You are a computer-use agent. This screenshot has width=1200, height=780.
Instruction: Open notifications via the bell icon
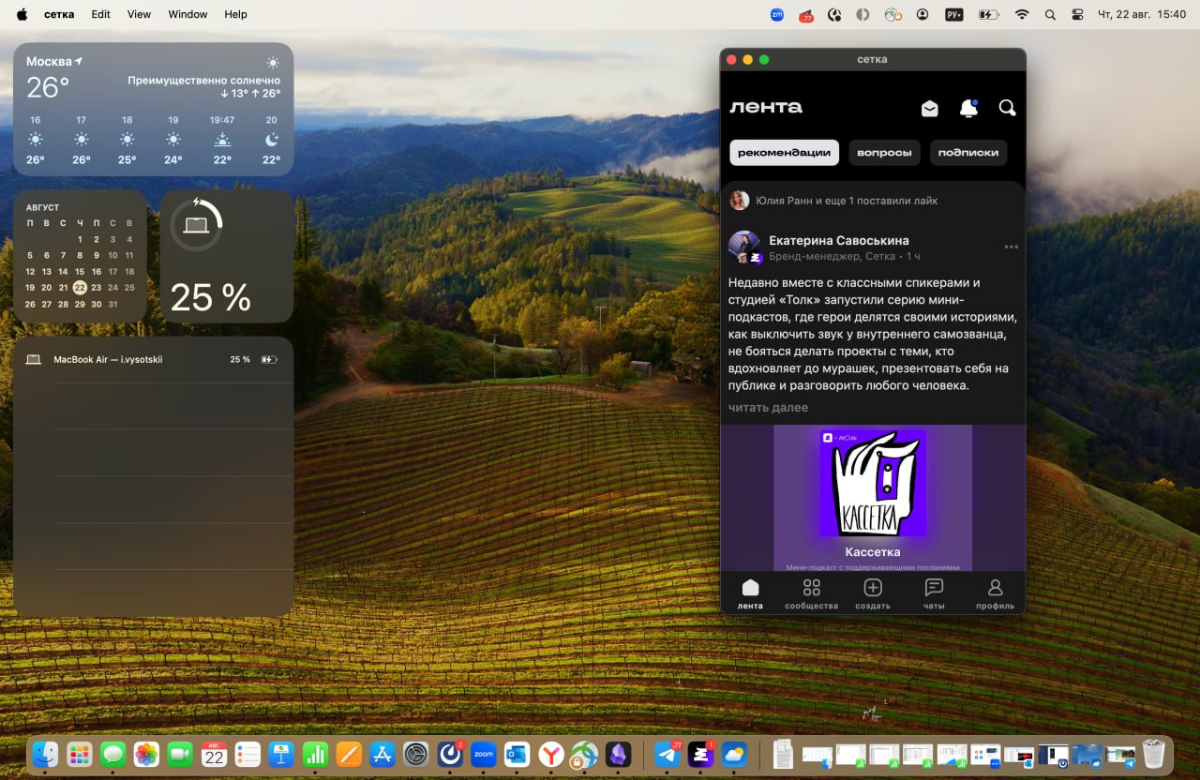click(968, 108)
